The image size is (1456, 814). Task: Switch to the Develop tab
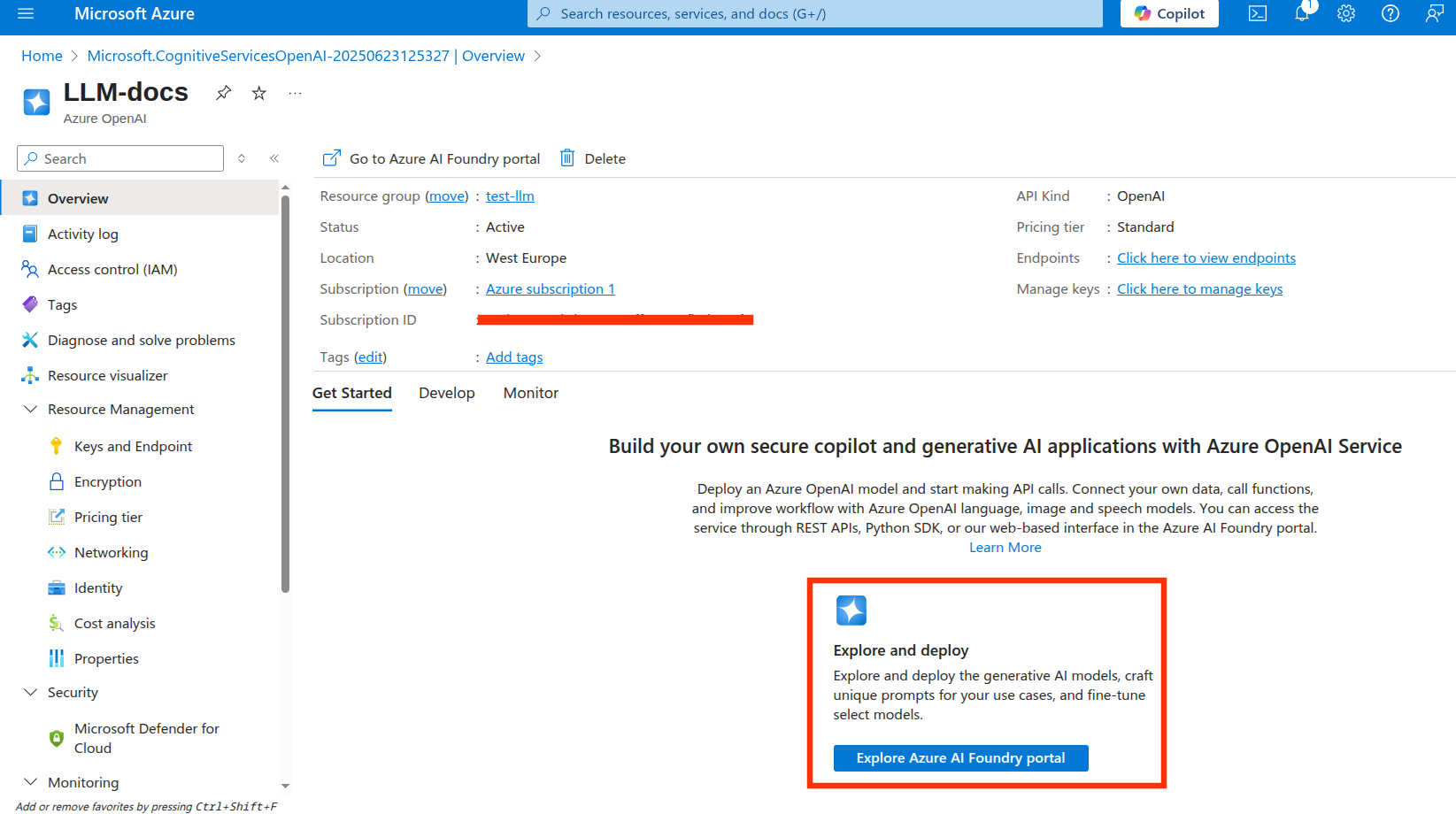[x=447, y=393]
